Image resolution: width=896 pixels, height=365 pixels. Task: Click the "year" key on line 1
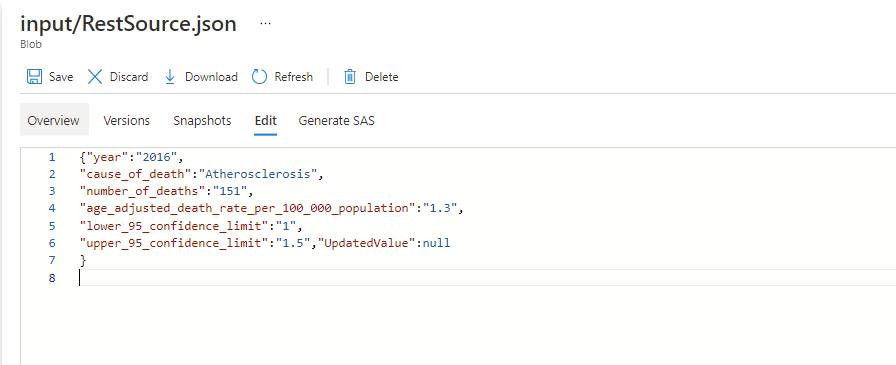(107, 157)
